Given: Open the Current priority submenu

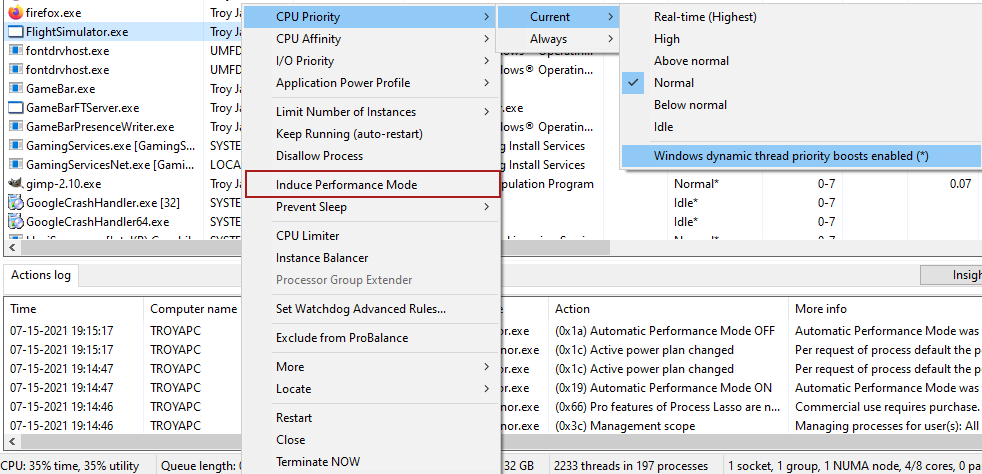Looking at the screenshot, I should [558, 17].
